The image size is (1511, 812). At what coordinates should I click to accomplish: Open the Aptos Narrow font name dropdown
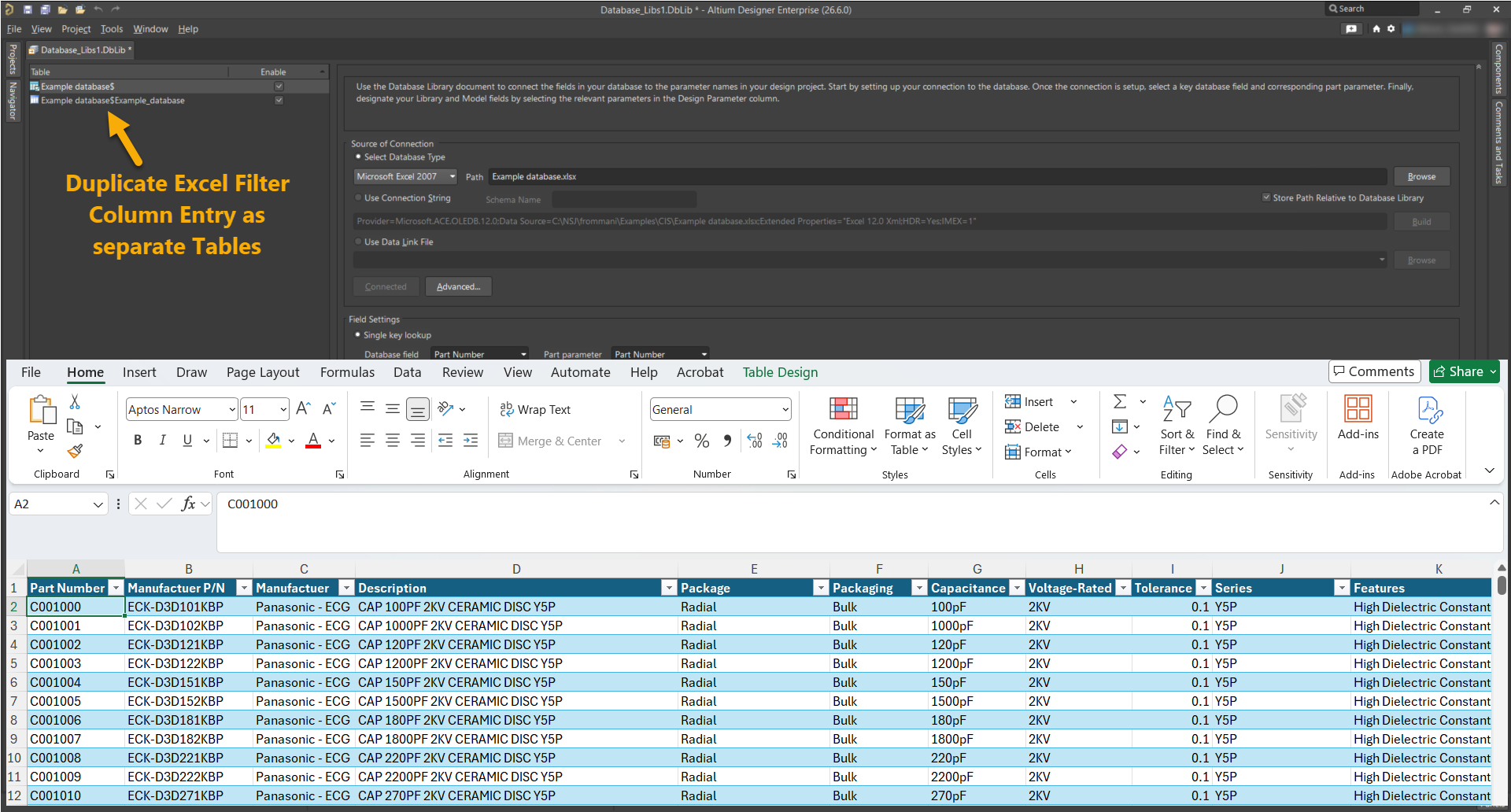pyautogui.click(x=232, y=409)
